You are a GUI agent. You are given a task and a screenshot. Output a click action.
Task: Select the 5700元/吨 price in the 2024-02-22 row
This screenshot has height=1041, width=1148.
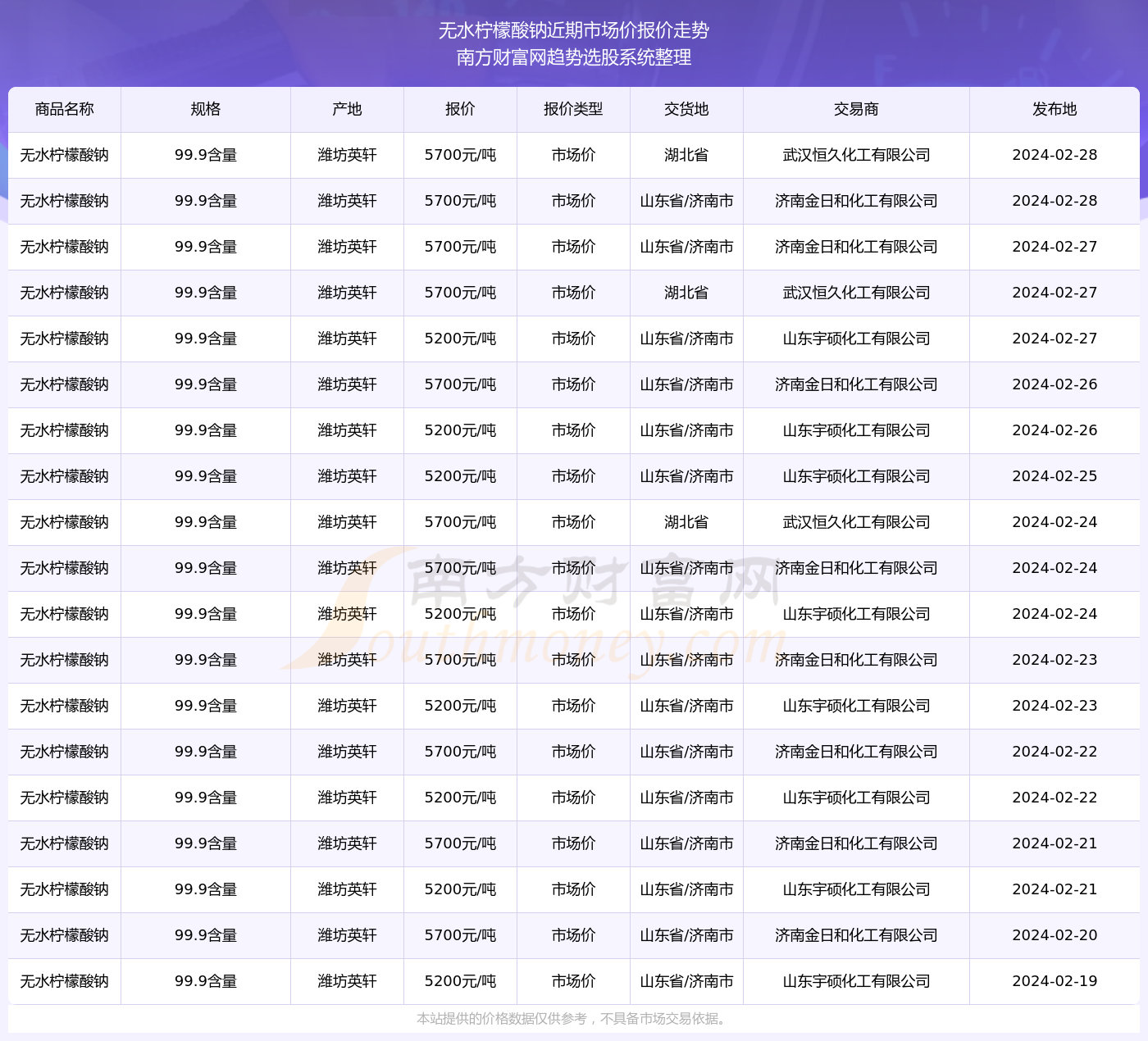(x=460, y=752)
